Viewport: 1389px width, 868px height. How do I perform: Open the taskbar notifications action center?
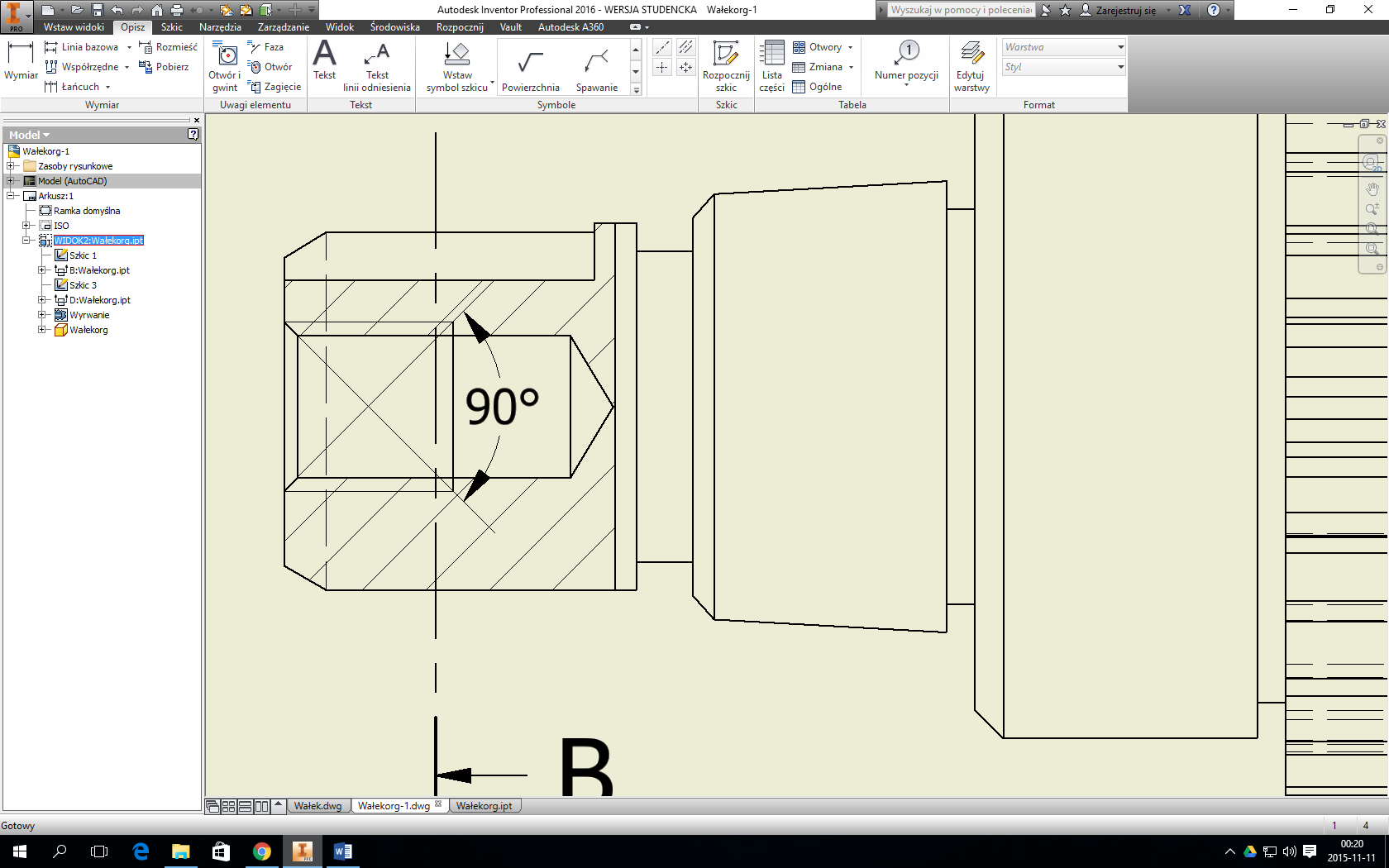[1310, 851]
